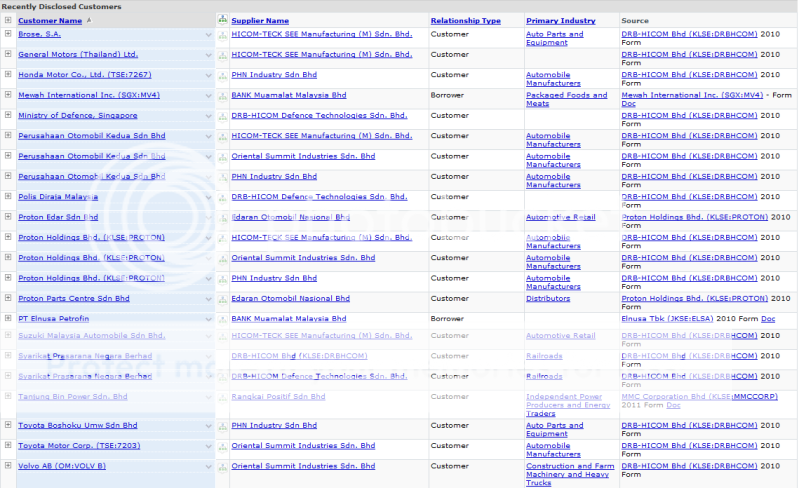The width and height of the screenshot is (799, 488).
Task: Expand the Brose, S.A. row with plus box
Action: click(x=8, y=34)
